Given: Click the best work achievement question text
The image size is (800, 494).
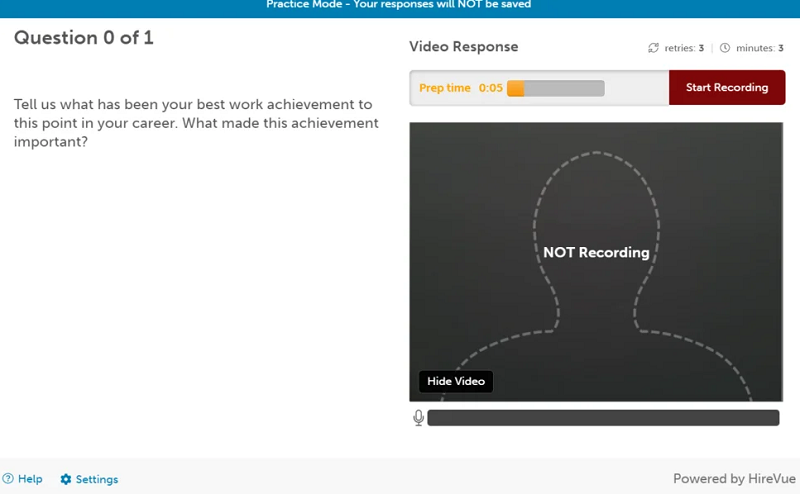Looking at the screenshot, I should click(x=195, y=123).
